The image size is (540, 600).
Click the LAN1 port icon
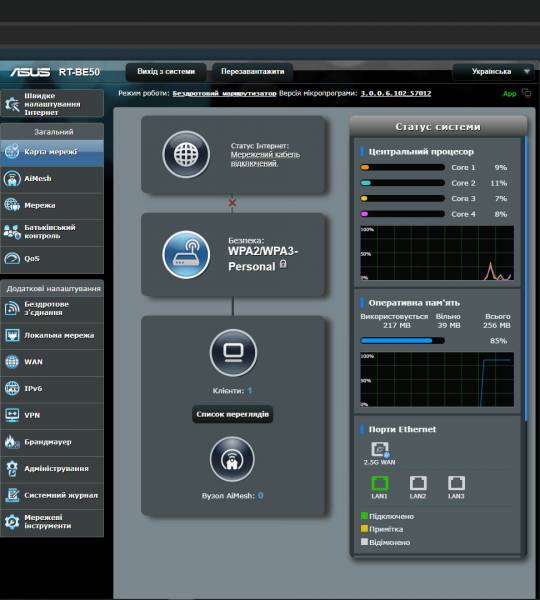click(x=380, y=483)
